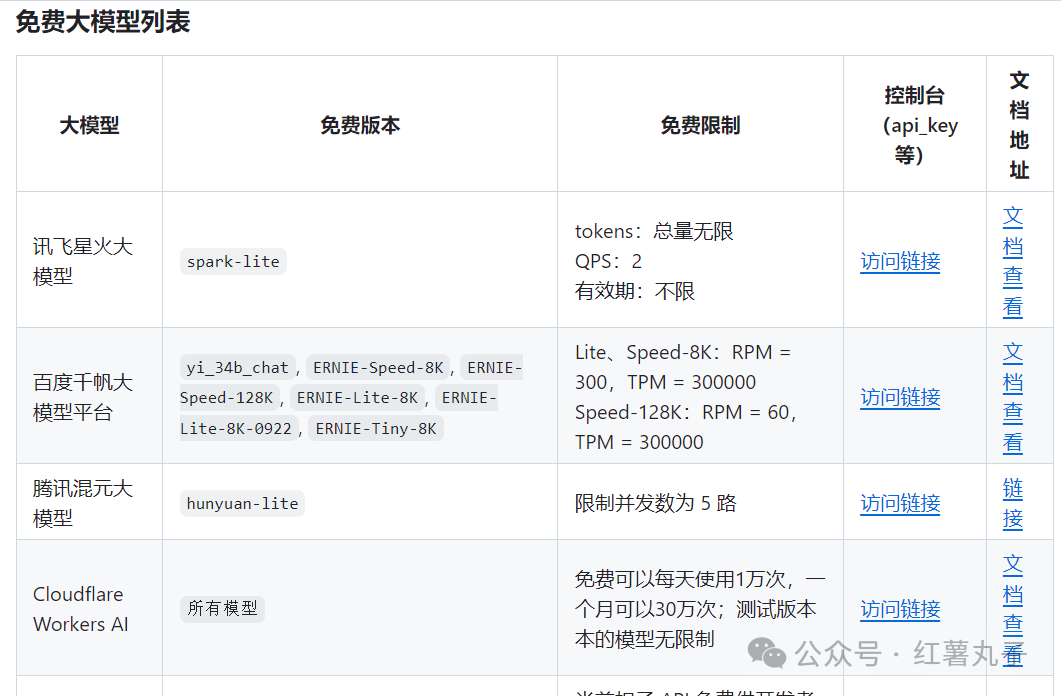Image resolution: width=1061 pixels, height=696 pixels.
Task: Click the 链接 doc link for 腾讯混元大模型
Action: pyautogui.click(x=1012, y=503)
